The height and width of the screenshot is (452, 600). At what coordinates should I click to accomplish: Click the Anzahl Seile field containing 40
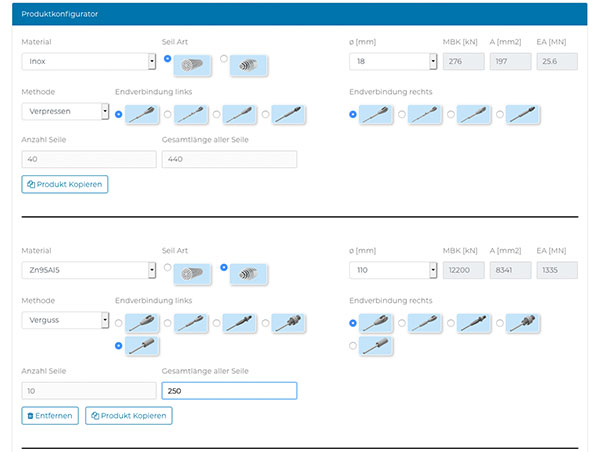tap(88, 159)
